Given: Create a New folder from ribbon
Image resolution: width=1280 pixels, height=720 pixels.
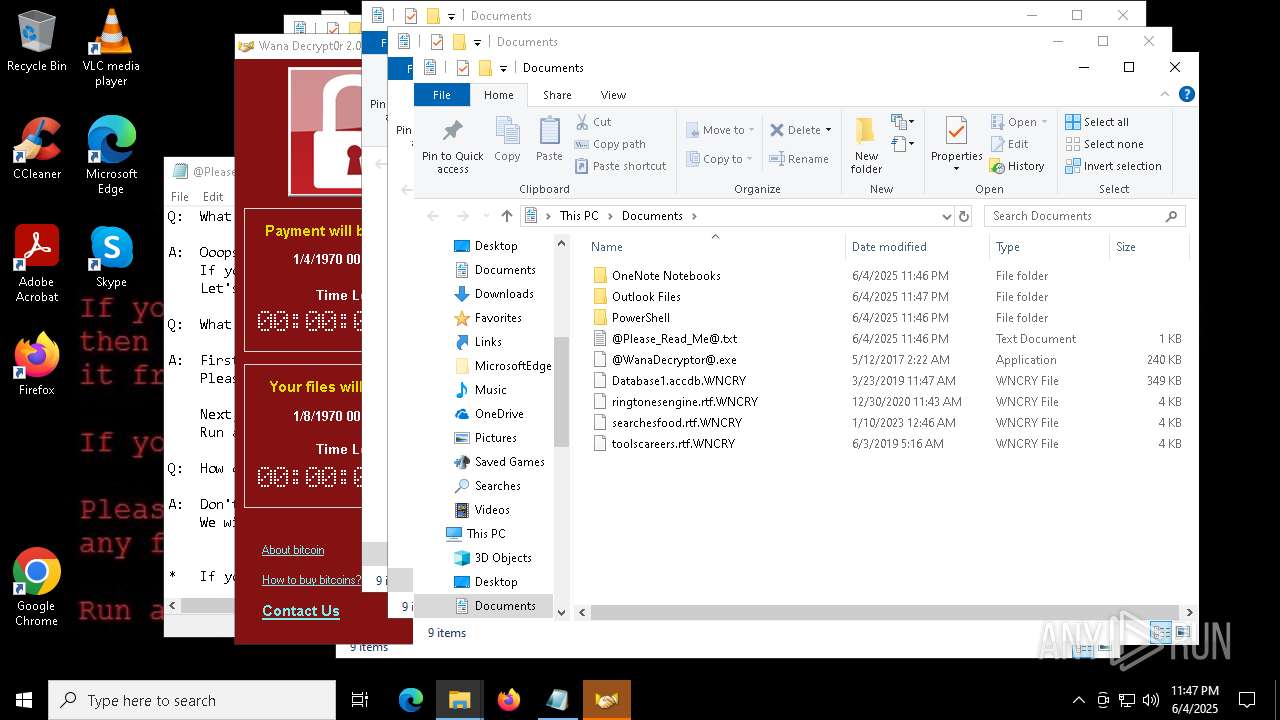Looking at the screenshot, I should click(x=866, y=145).
